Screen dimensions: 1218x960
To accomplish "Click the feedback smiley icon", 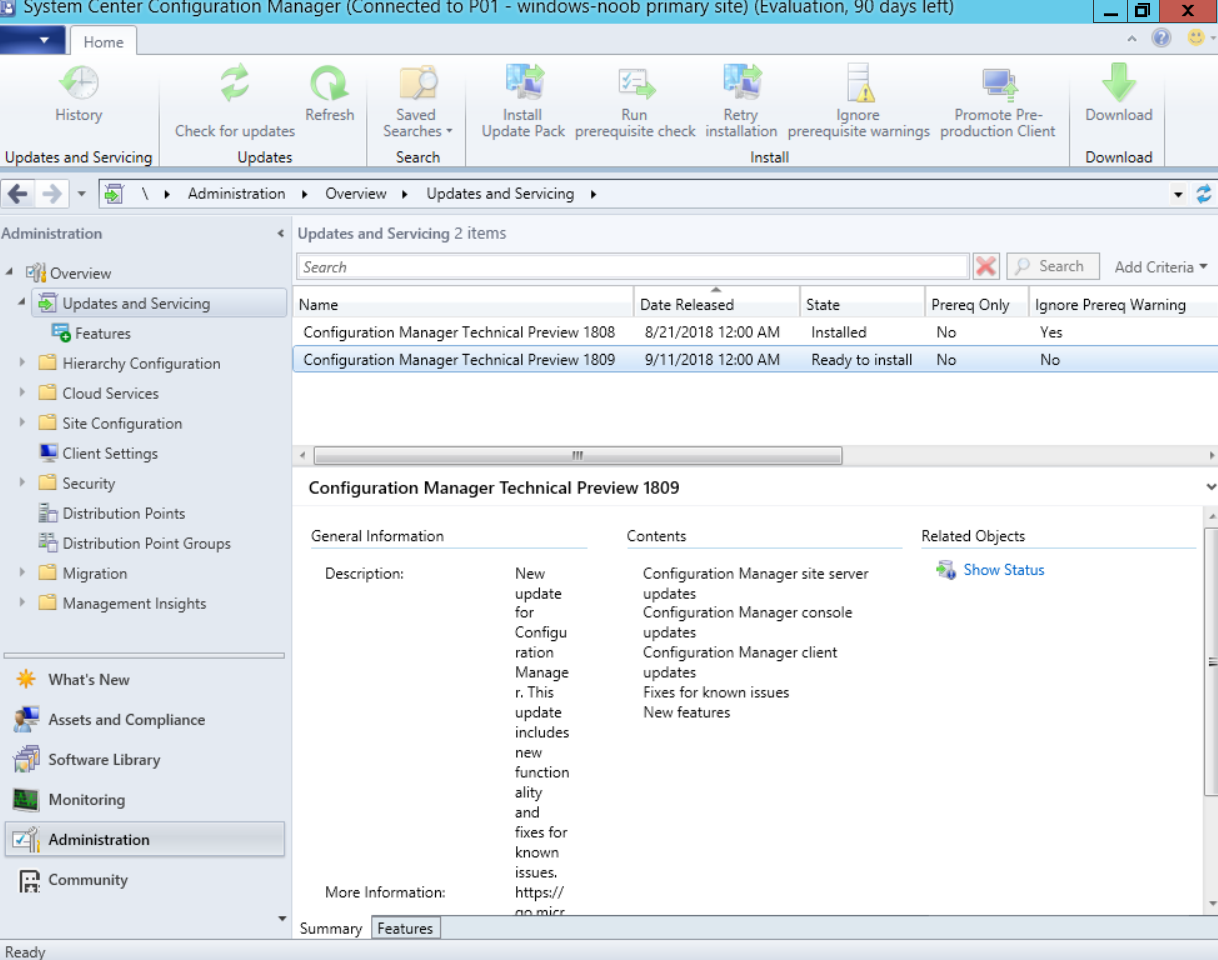I will tap(1196, 38).
